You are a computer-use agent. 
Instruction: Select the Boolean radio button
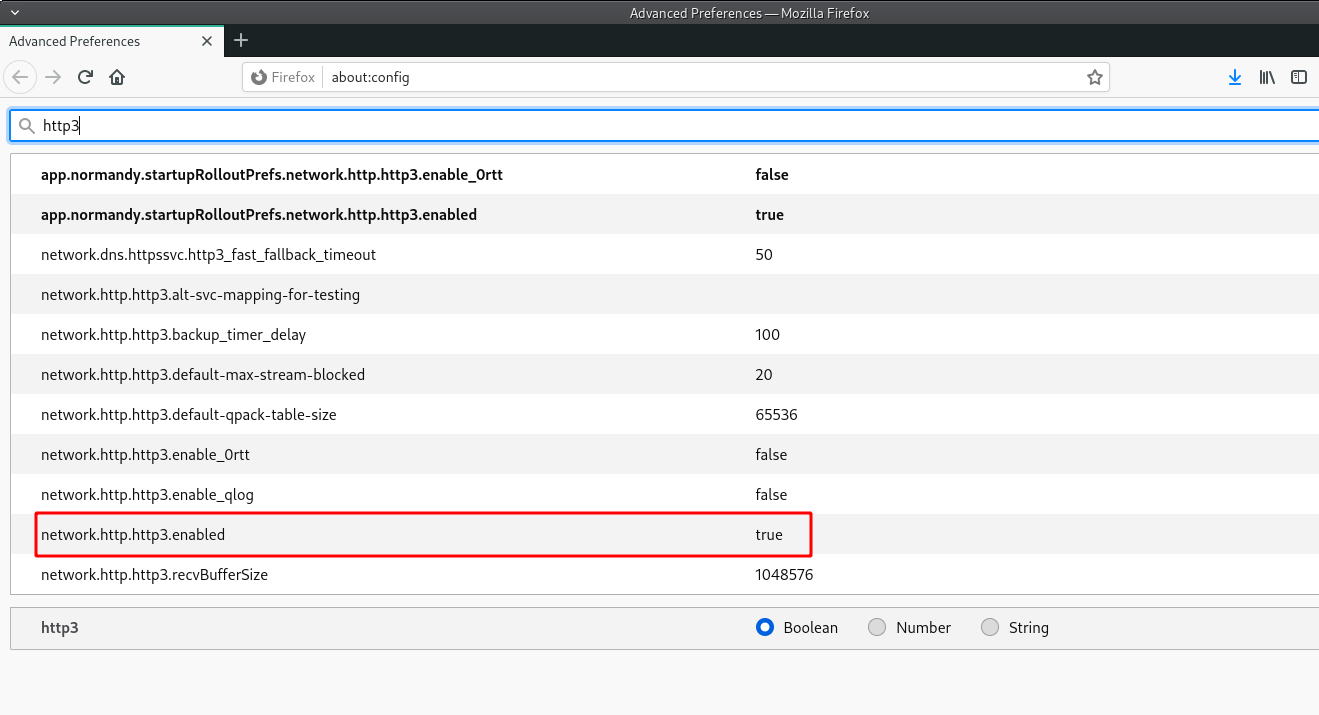point(765,627)
